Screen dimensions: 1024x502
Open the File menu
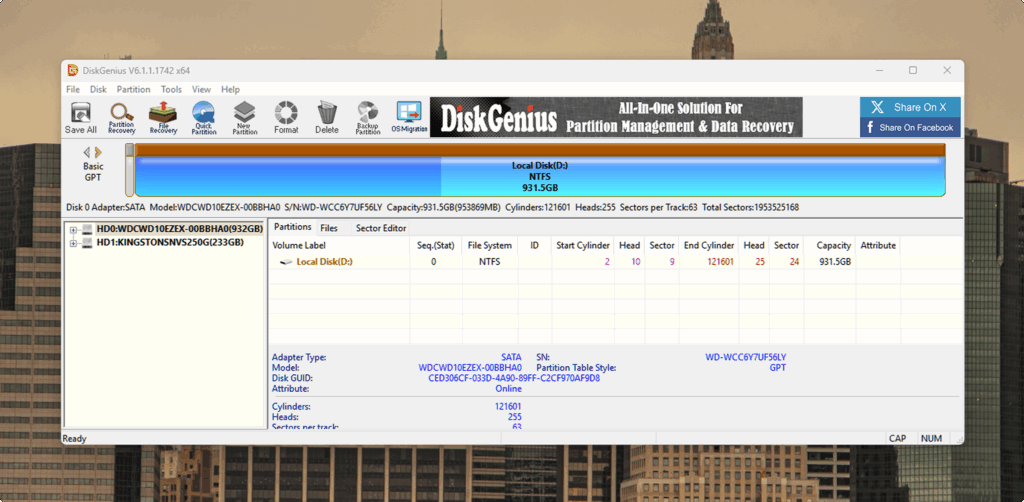pos(73,89)
